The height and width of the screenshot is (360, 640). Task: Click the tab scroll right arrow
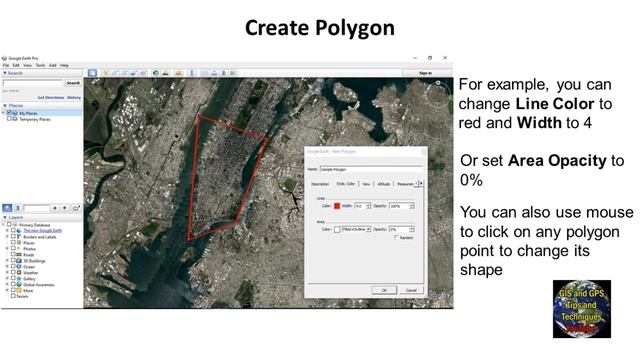coord(421,184)
